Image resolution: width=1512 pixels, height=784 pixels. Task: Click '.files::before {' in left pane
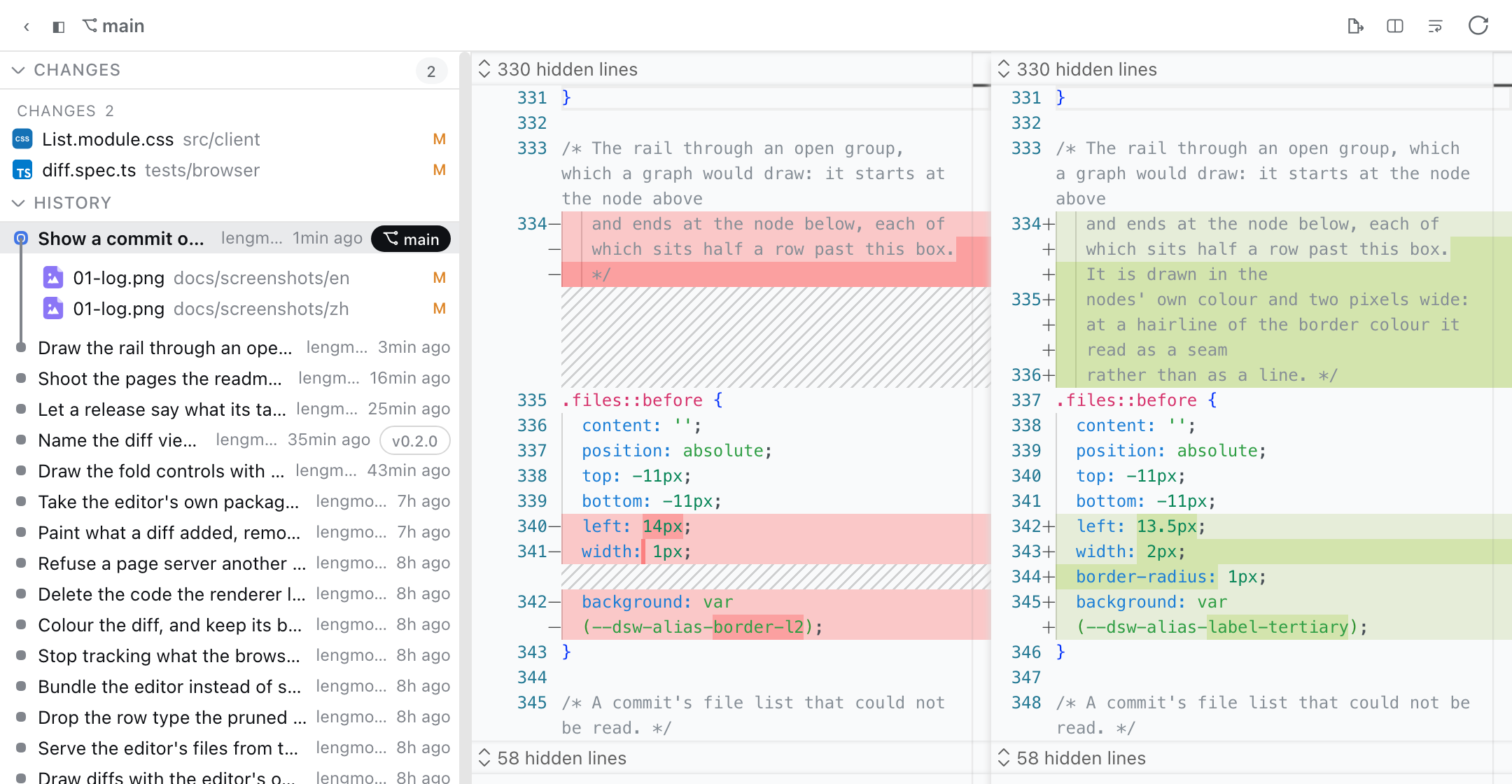click(x=643, y=400)
